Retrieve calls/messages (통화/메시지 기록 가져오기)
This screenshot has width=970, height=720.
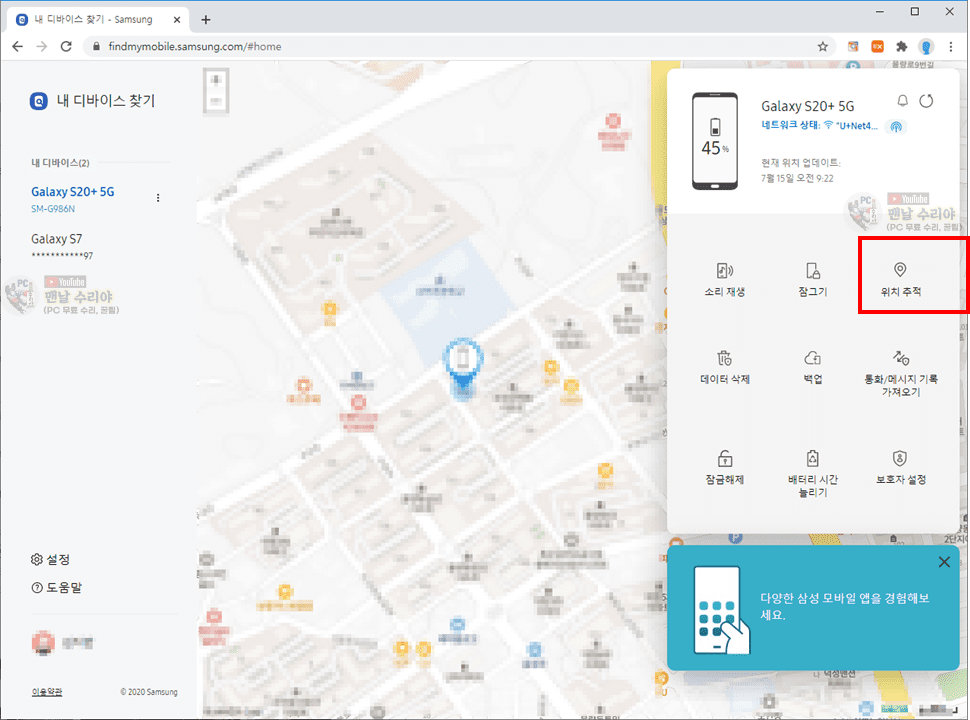coord(901,373)
